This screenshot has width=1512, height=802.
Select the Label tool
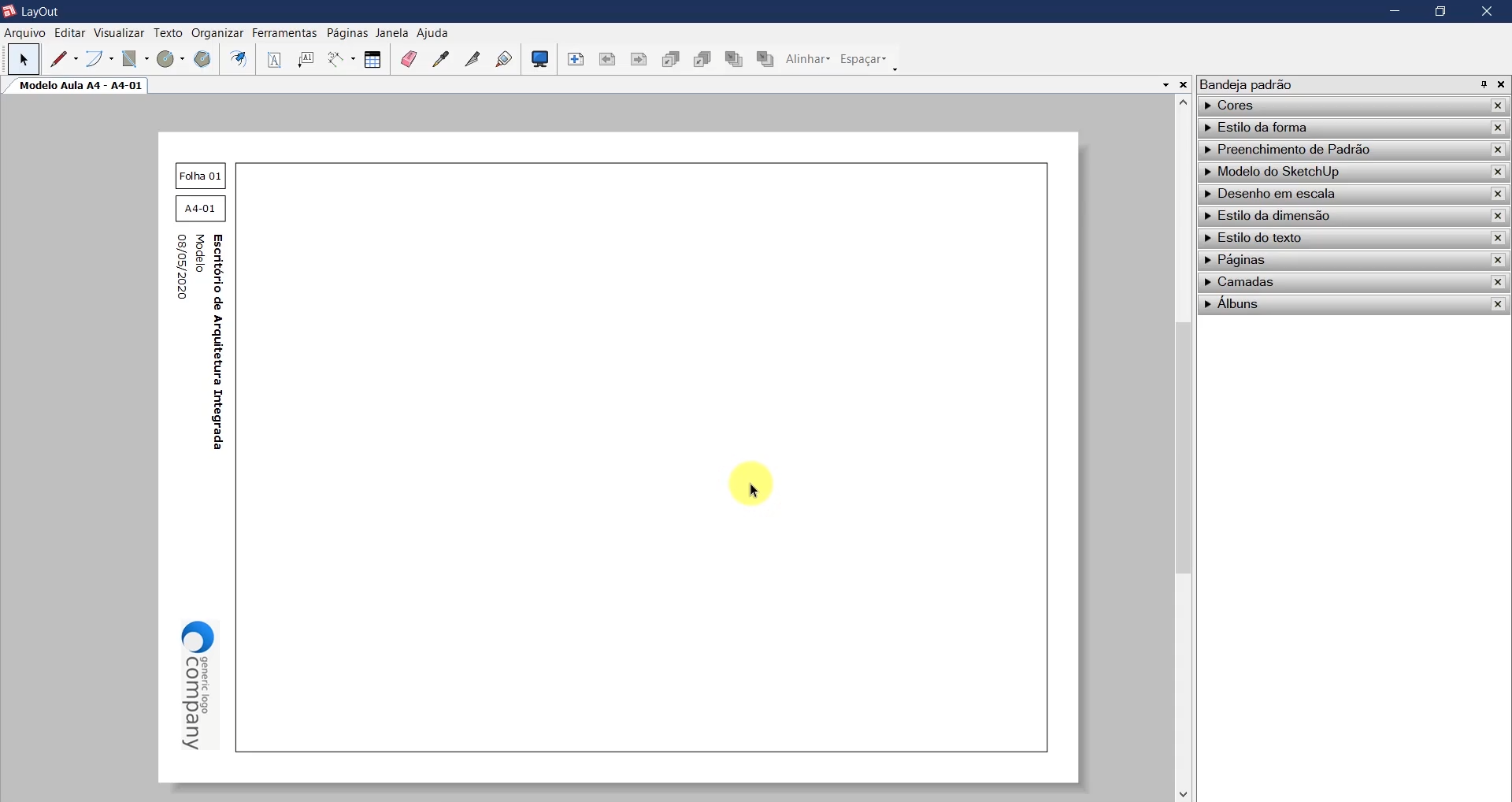click(307, 60)
